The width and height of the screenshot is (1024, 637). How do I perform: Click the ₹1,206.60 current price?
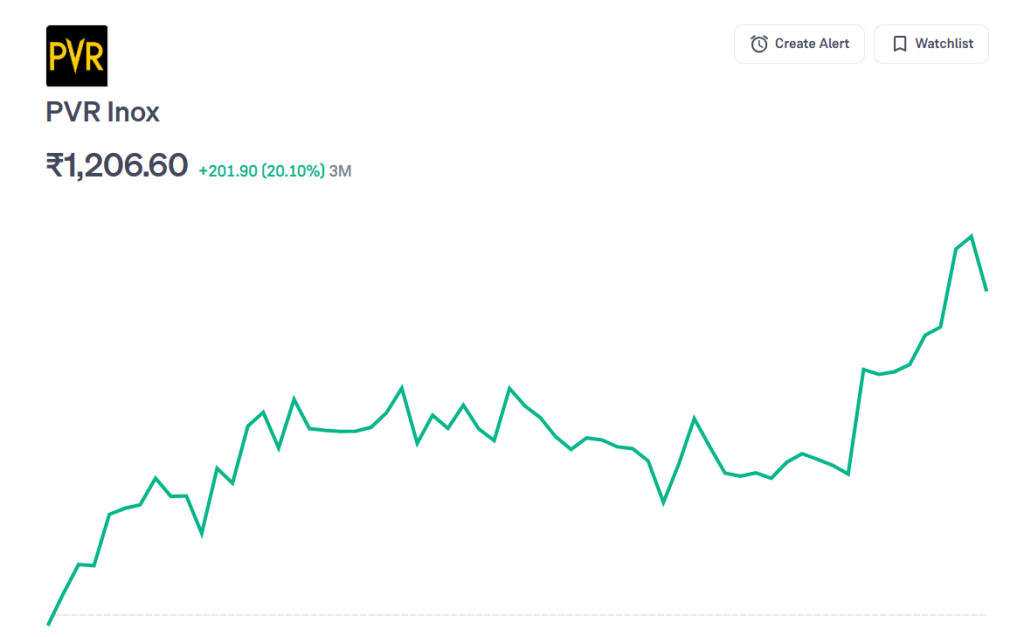[117, 166]
